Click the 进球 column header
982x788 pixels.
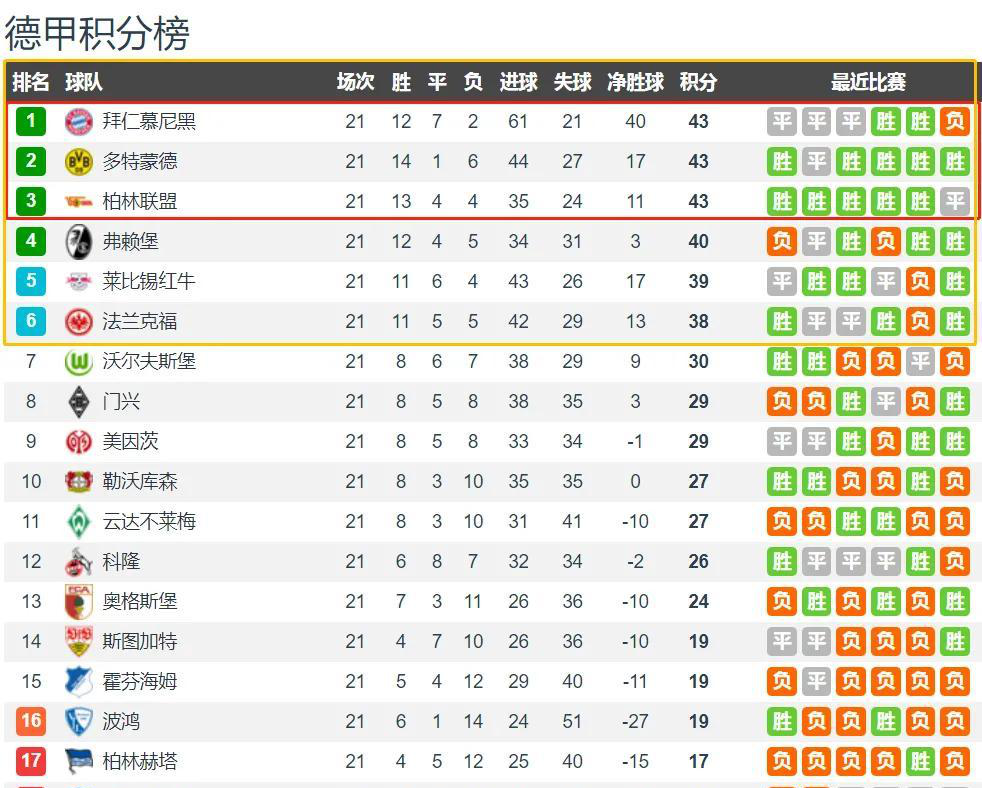(x=518, y=82)
